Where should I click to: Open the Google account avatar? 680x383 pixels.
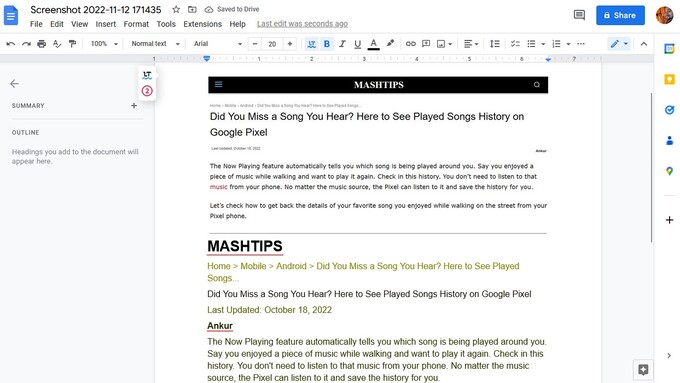coord(664,15)
